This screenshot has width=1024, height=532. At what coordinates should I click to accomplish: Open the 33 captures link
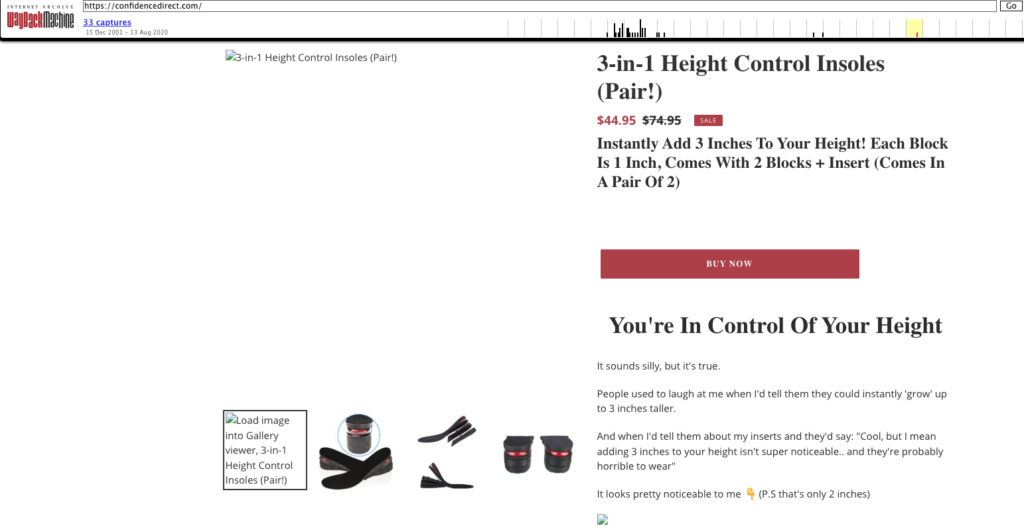click(107, 22)
